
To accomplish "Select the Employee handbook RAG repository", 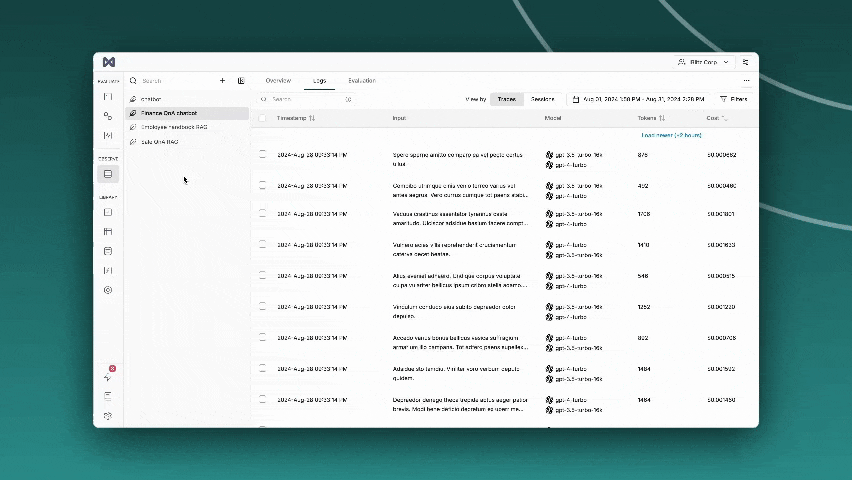I will point(187,127).
